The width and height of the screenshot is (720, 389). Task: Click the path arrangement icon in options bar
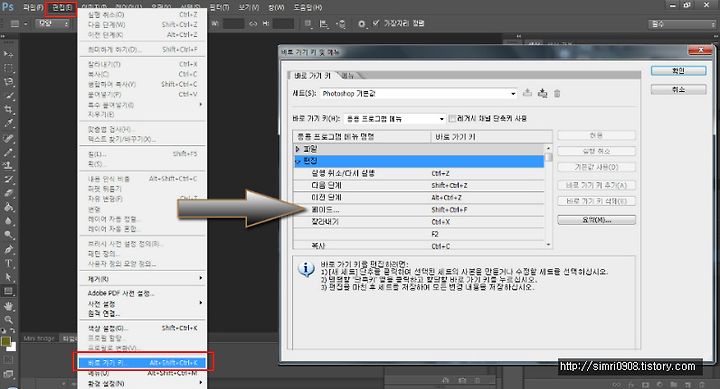pos(341,24)
